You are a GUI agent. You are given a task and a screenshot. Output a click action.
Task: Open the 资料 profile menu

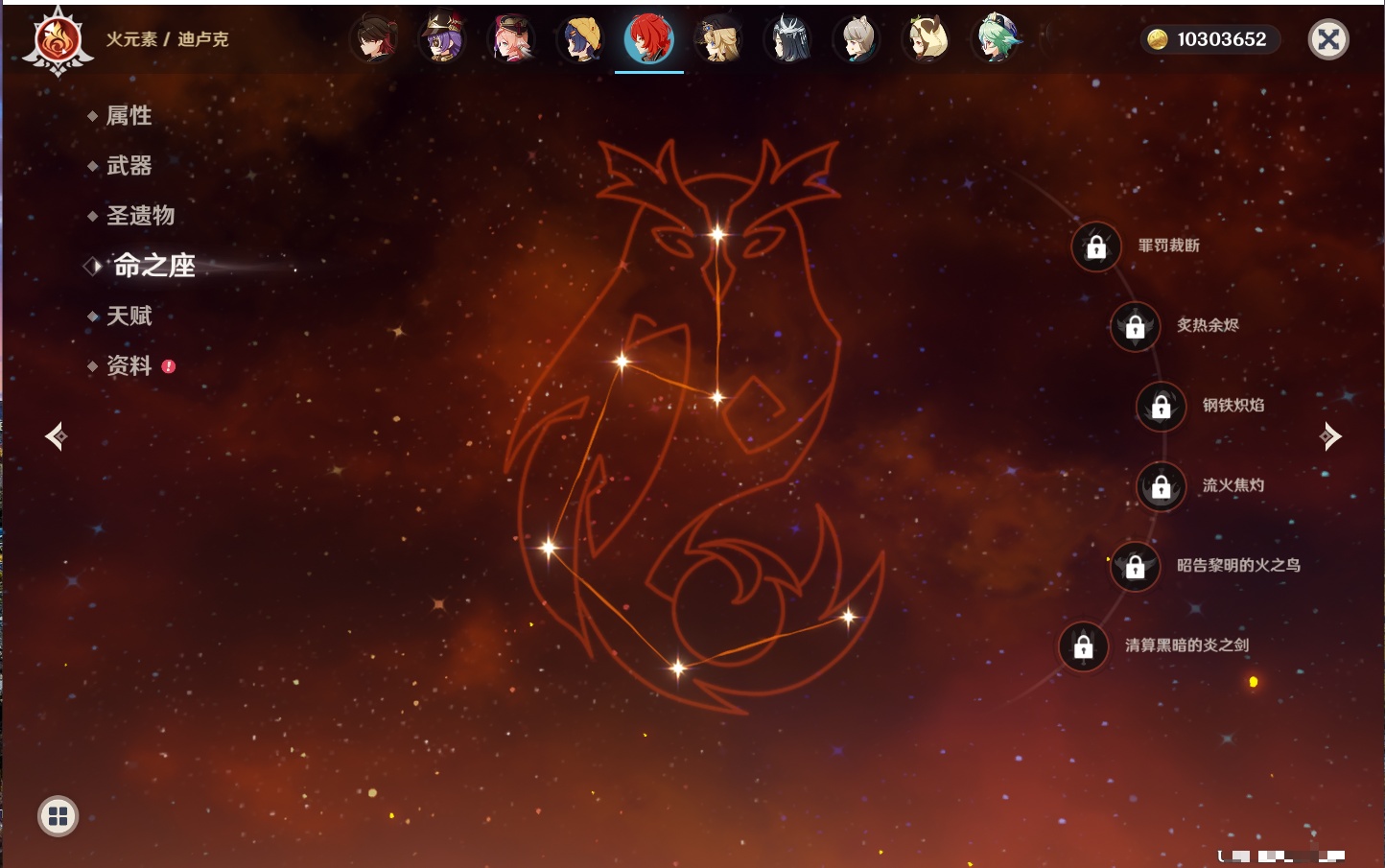[x=129, y=365]
